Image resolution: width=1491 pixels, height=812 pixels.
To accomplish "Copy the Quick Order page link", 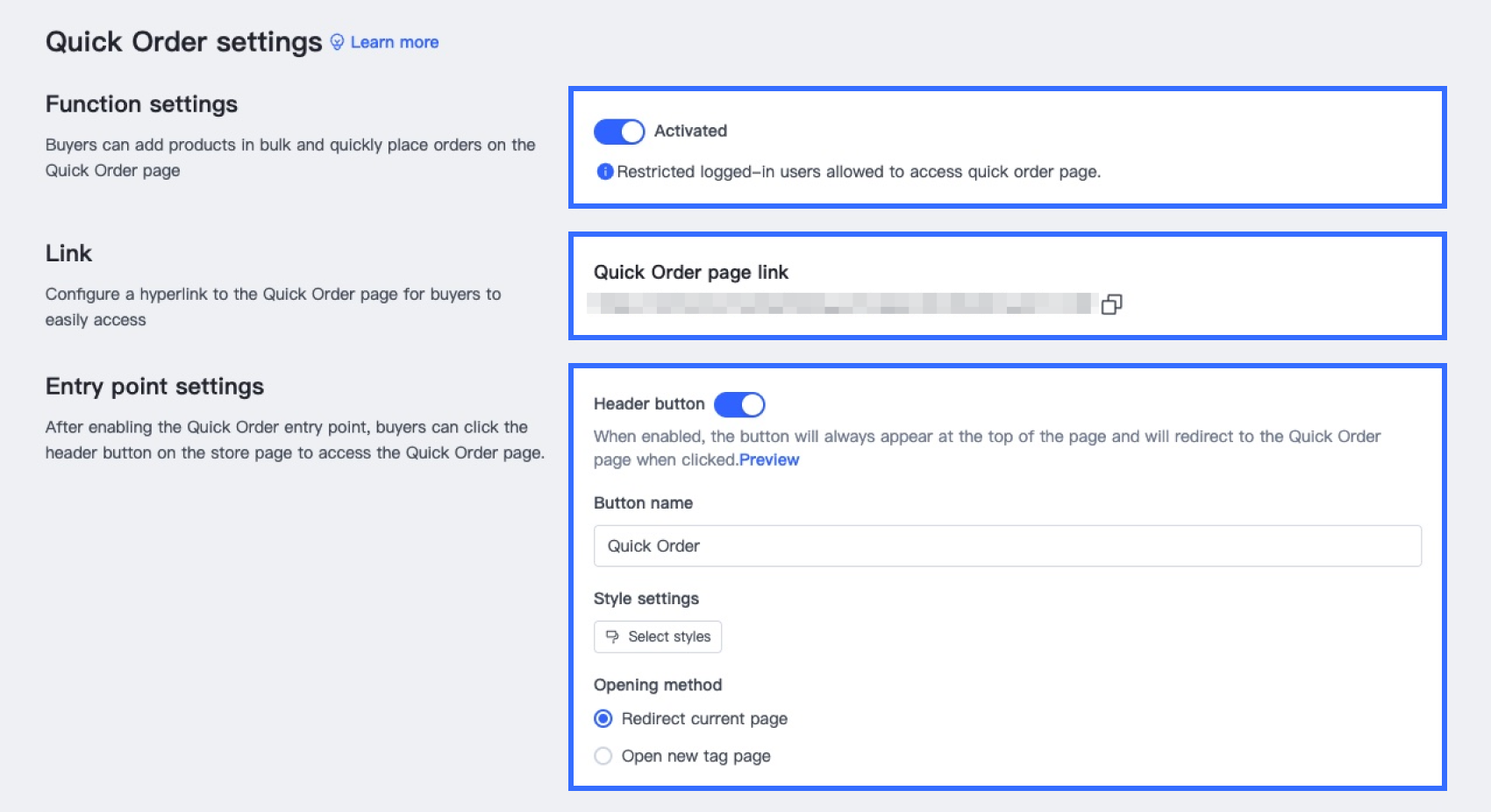I will (x=1111, y=304).
